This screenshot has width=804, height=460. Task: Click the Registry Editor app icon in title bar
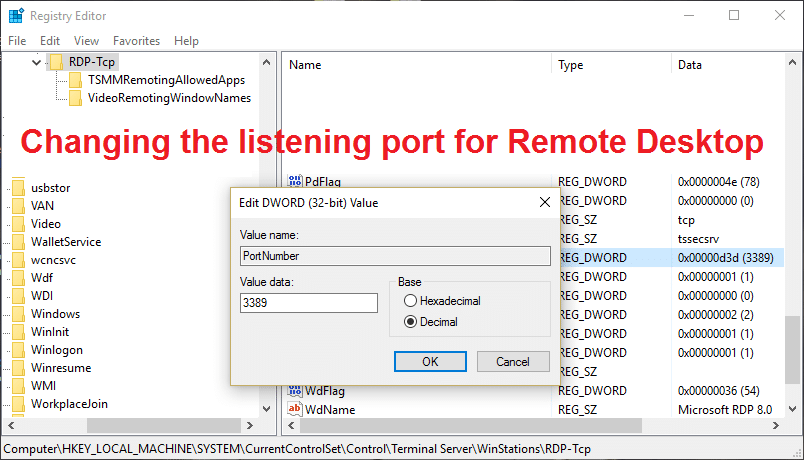pos(16,16)
